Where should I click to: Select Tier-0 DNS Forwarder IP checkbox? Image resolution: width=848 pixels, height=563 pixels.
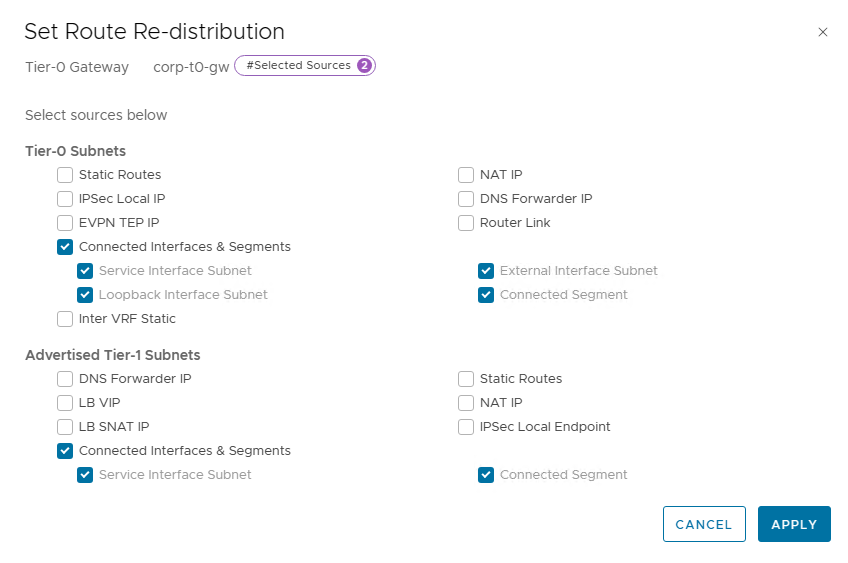click(x=466, y=198)
